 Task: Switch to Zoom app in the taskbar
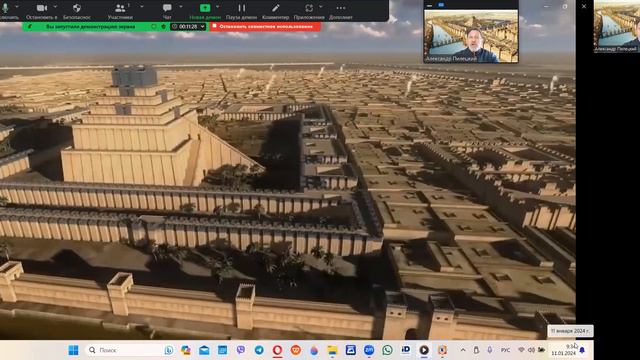click(369, 350)
